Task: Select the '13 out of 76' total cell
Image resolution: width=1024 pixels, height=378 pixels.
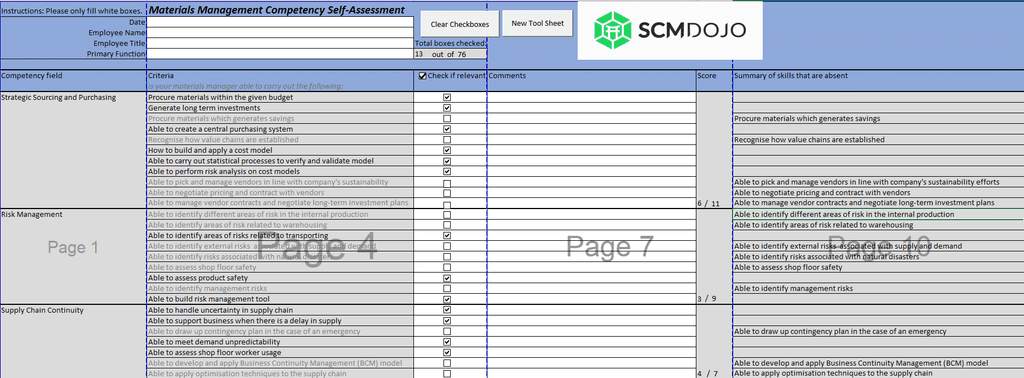Action: (x=451, y=54)
